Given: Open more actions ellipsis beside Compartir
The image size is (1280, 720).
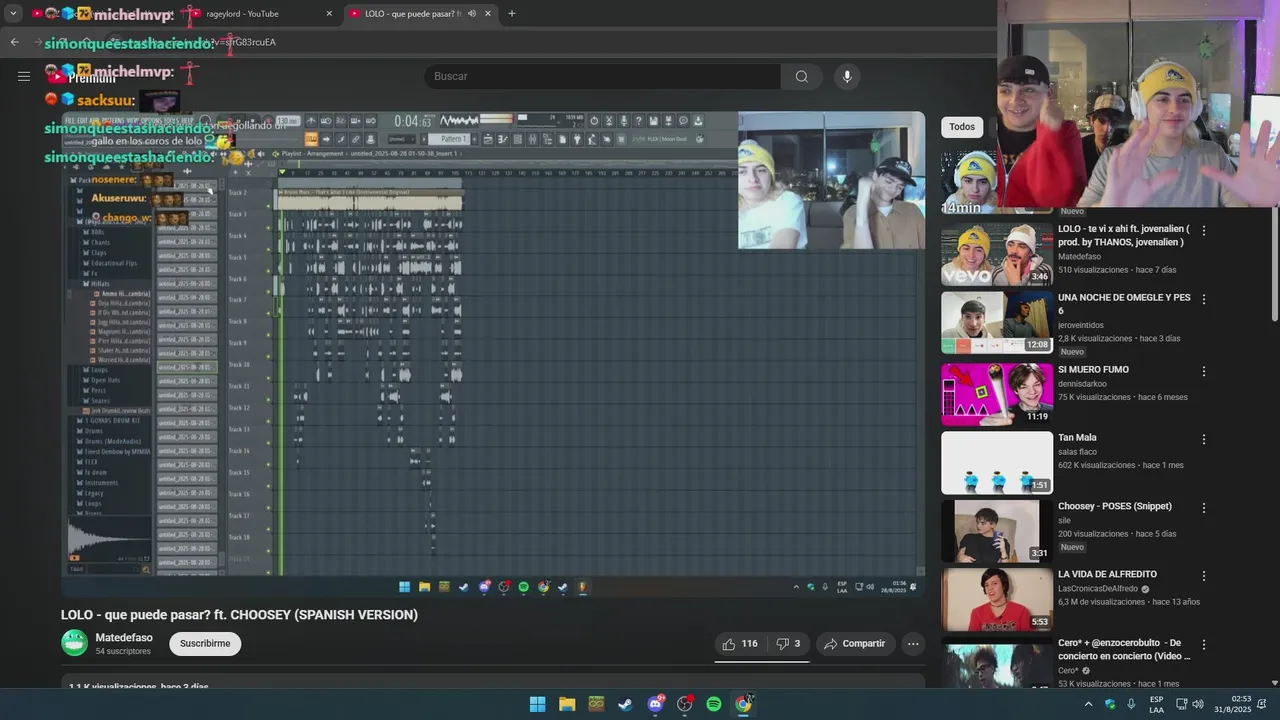Looking at the screenshot, I should pyautogui.click(x=913, y=644).
